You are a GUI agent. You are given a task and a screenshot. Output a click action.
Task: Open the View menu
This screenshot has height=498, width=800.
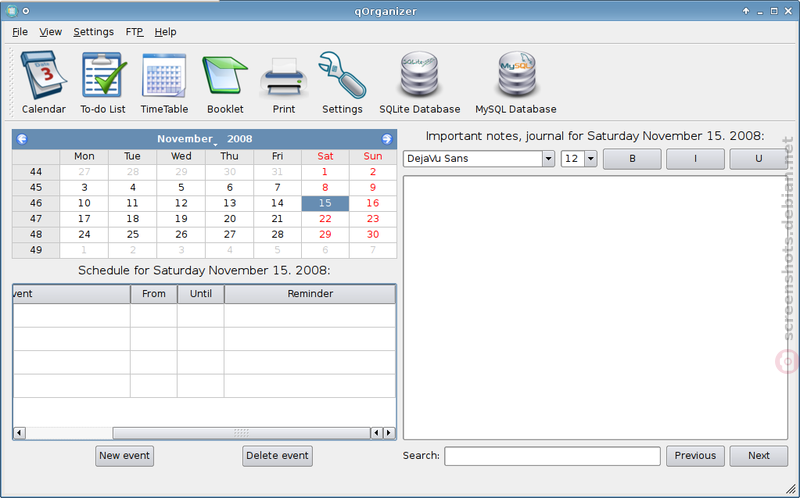51,32
